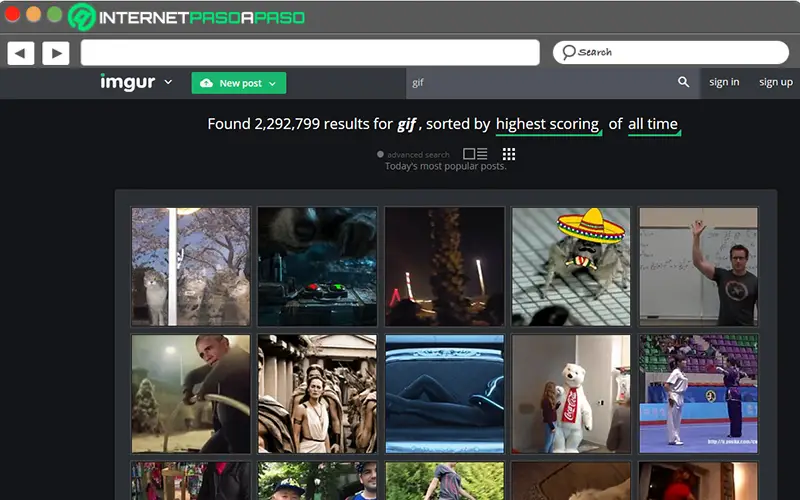
Task: Open the dark cat over buttons thumbnail
Action: (317, 266)
